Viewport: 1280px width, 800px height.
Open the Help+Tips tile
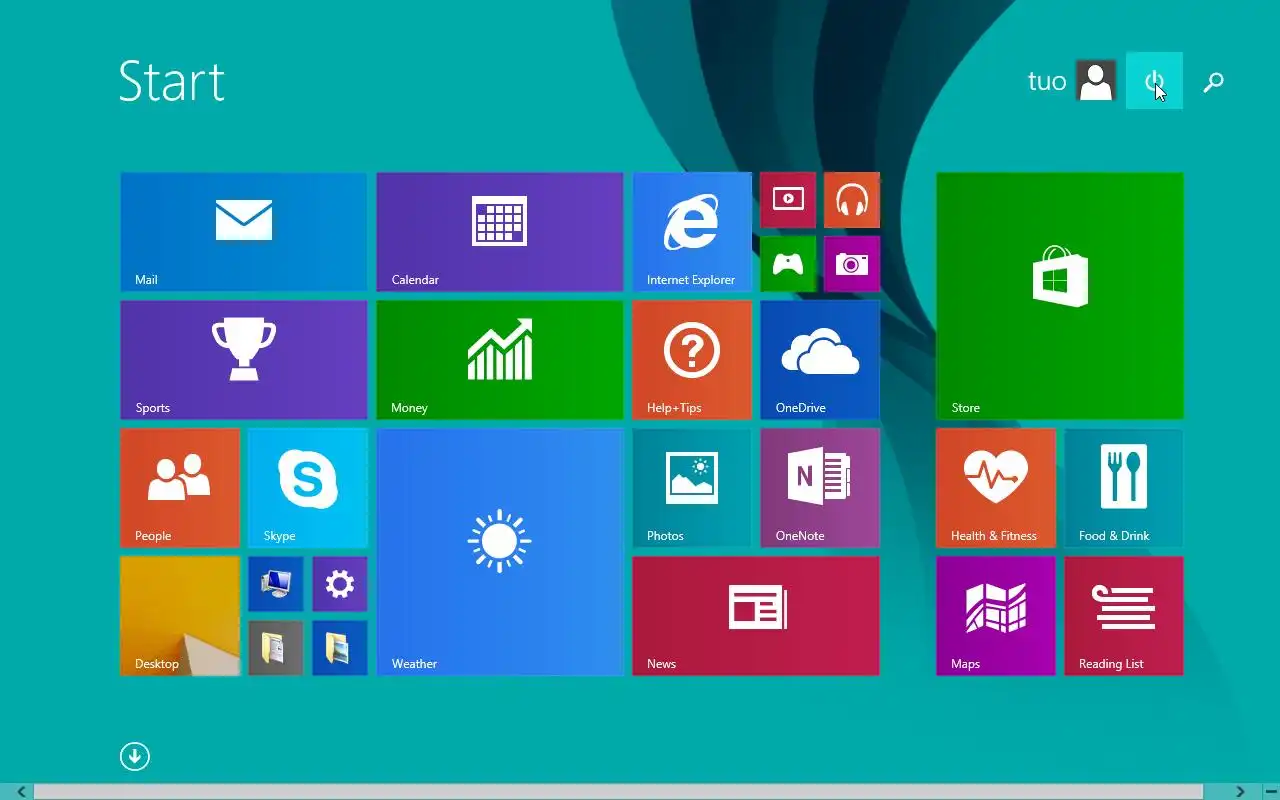coord(692,360)
